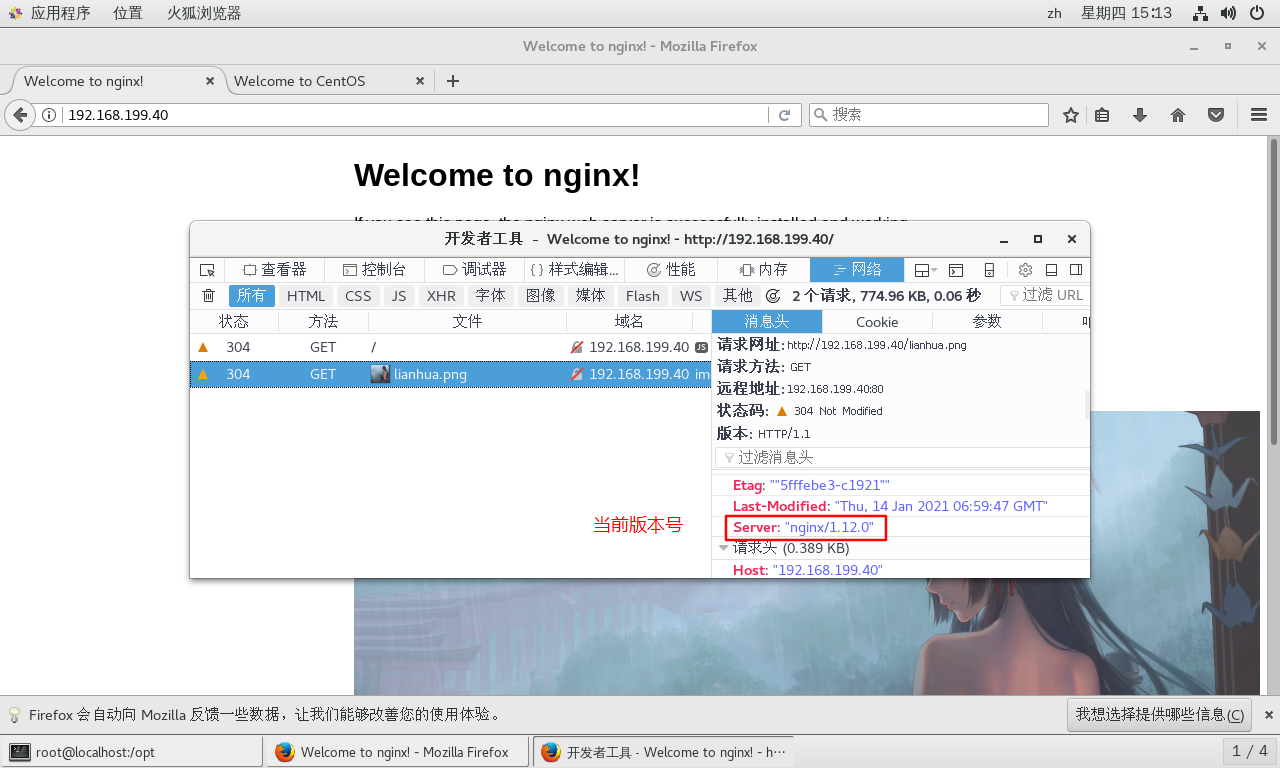The height and width of the screenshot is (768, 1280).
Task: Switch to the Cookie tab
Action: click(876, 321)
